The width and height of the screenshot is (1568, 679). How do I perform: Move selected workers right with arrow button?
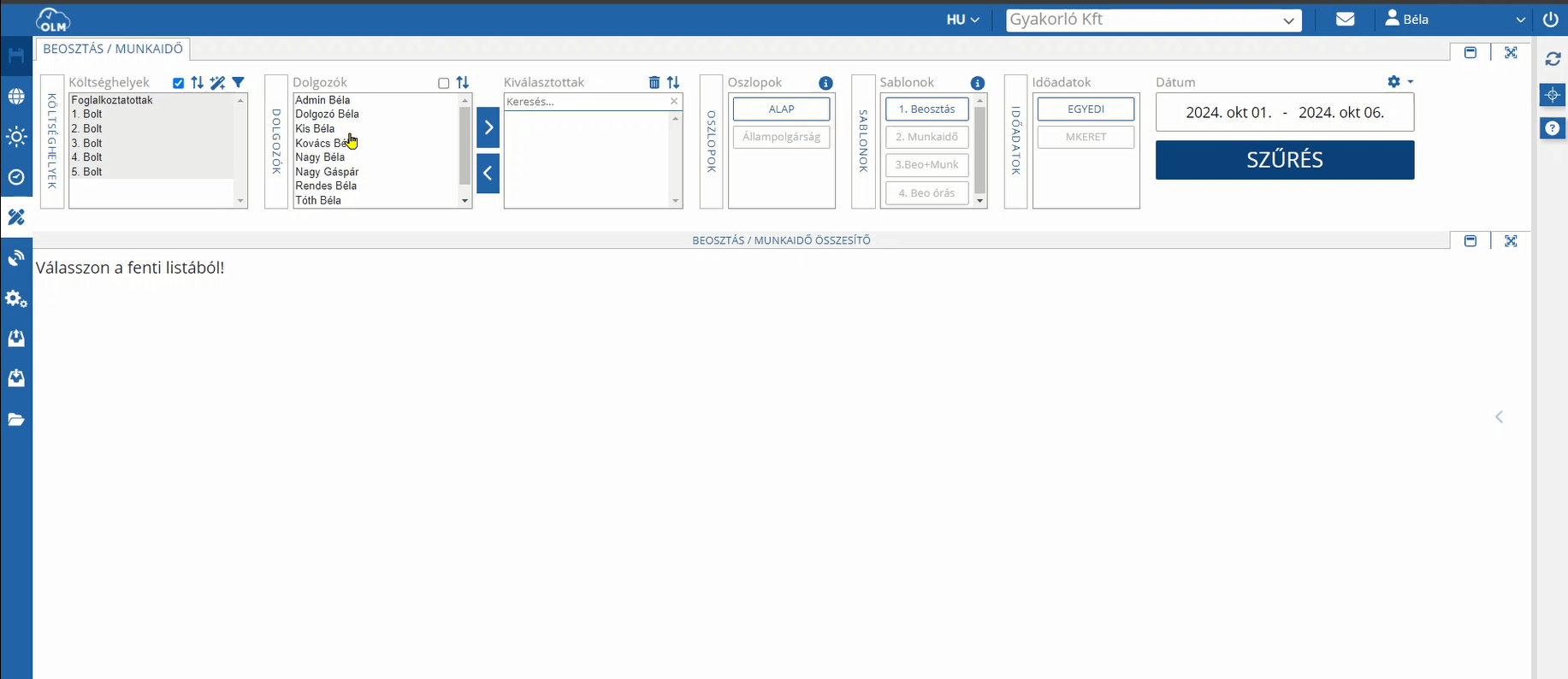[488, 127]
